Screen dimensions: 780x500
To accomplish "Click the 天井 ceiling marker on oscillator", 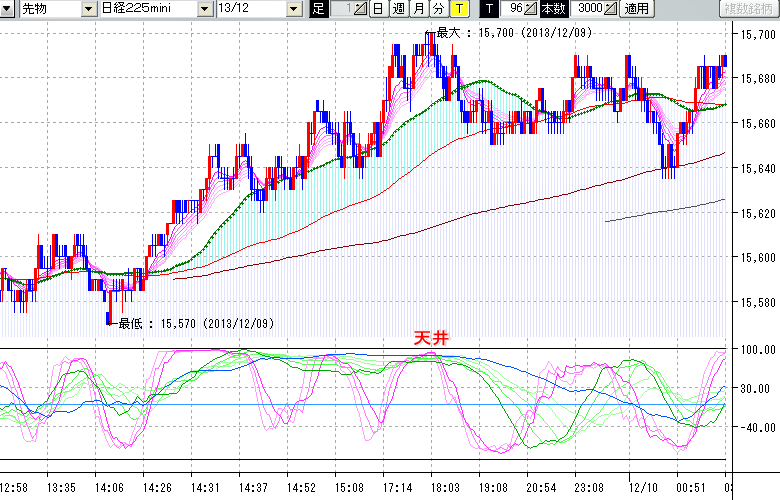I will 432,339.
